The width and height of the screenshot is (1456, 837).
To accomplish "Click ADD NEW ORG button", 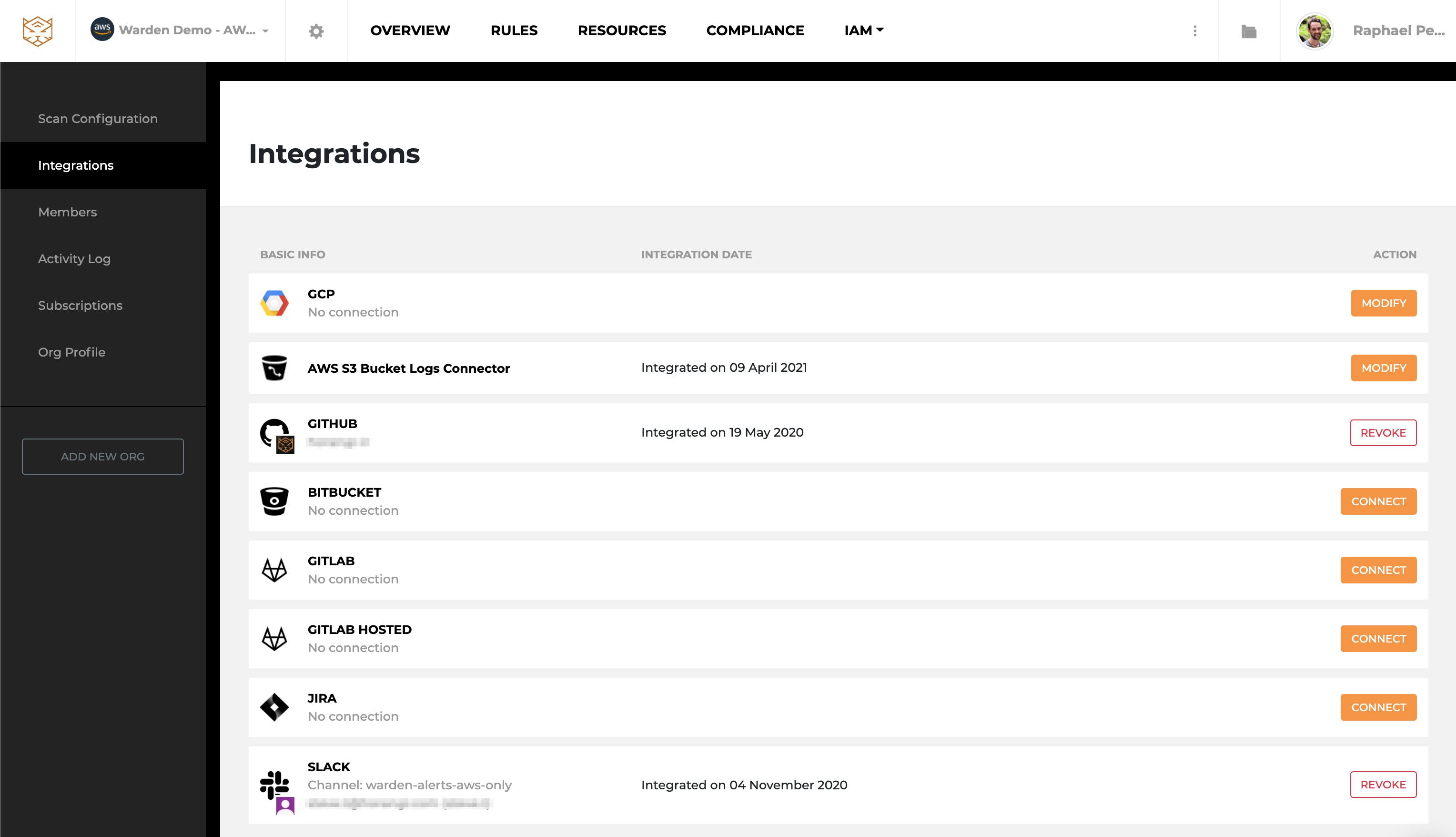I will tap(103, 456).
